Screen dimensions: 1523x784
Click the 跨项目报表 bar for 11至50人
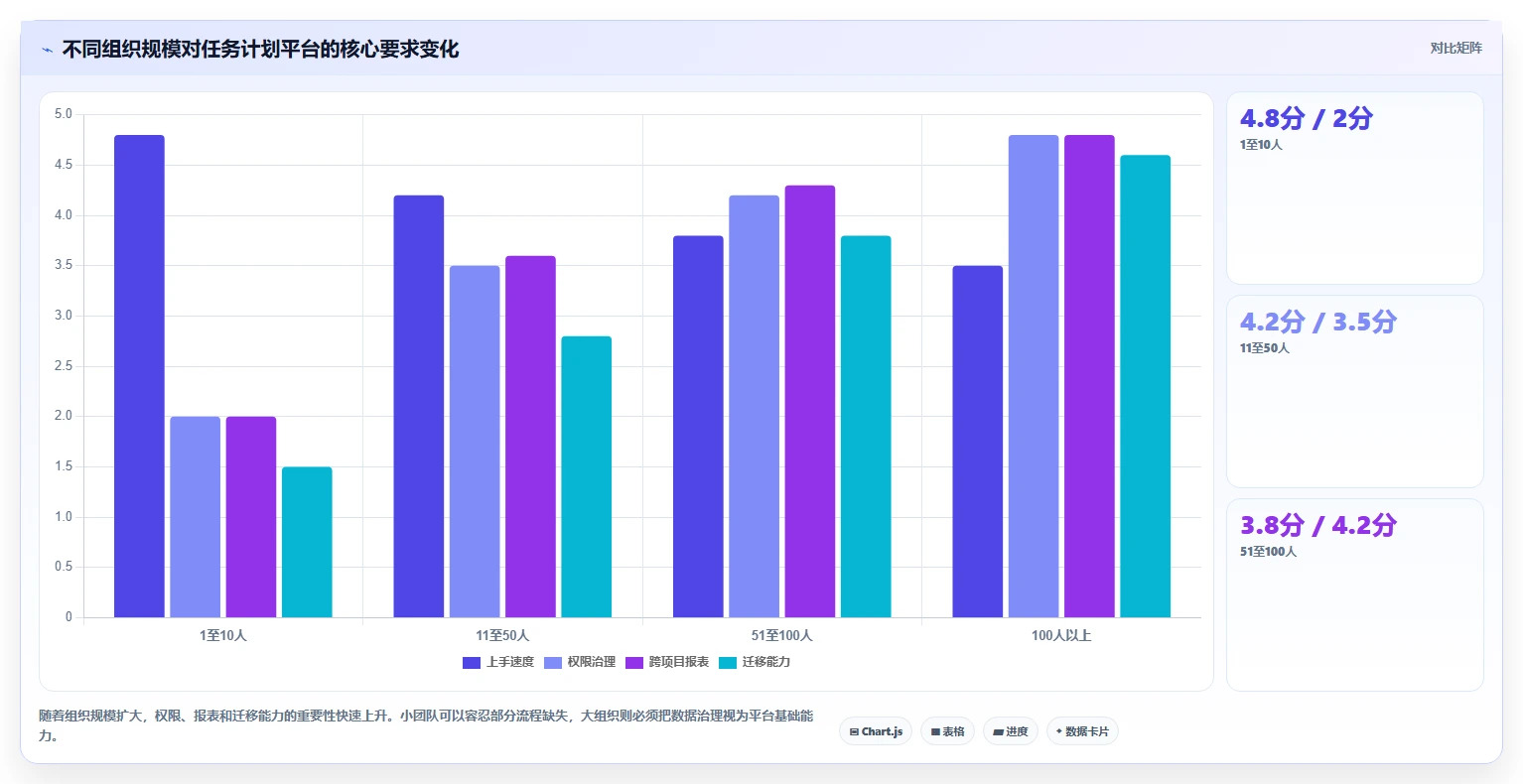530,437
